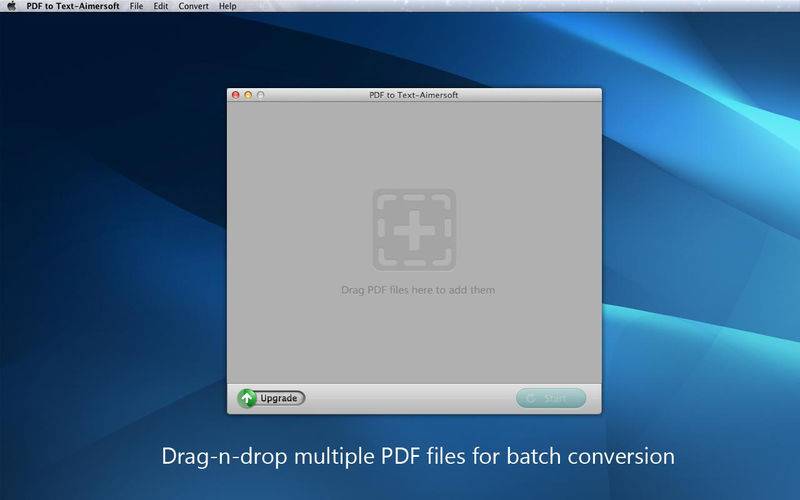Viewport: 800px width, 500px height.
Task: Open the PDF to Text-Aimersoft application menu
Action: tap(73, 6)
